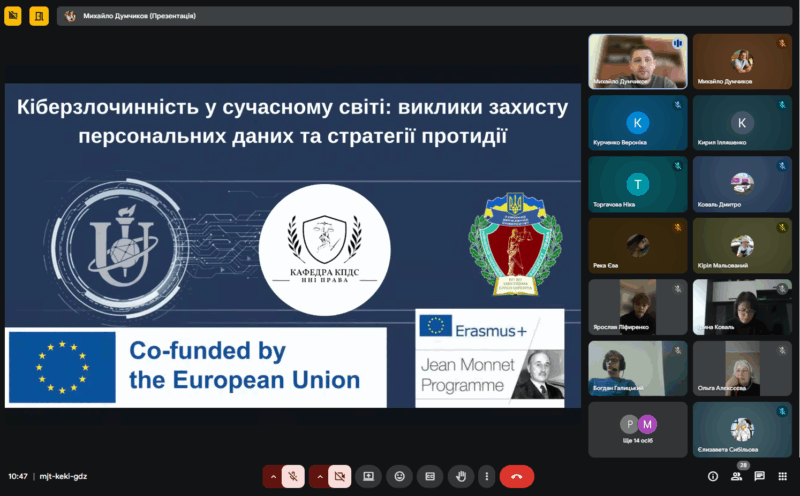Open audio settings arrow beside microphone
The width and height of the screenshot is (800, 496).
click(x=271, y=477)
